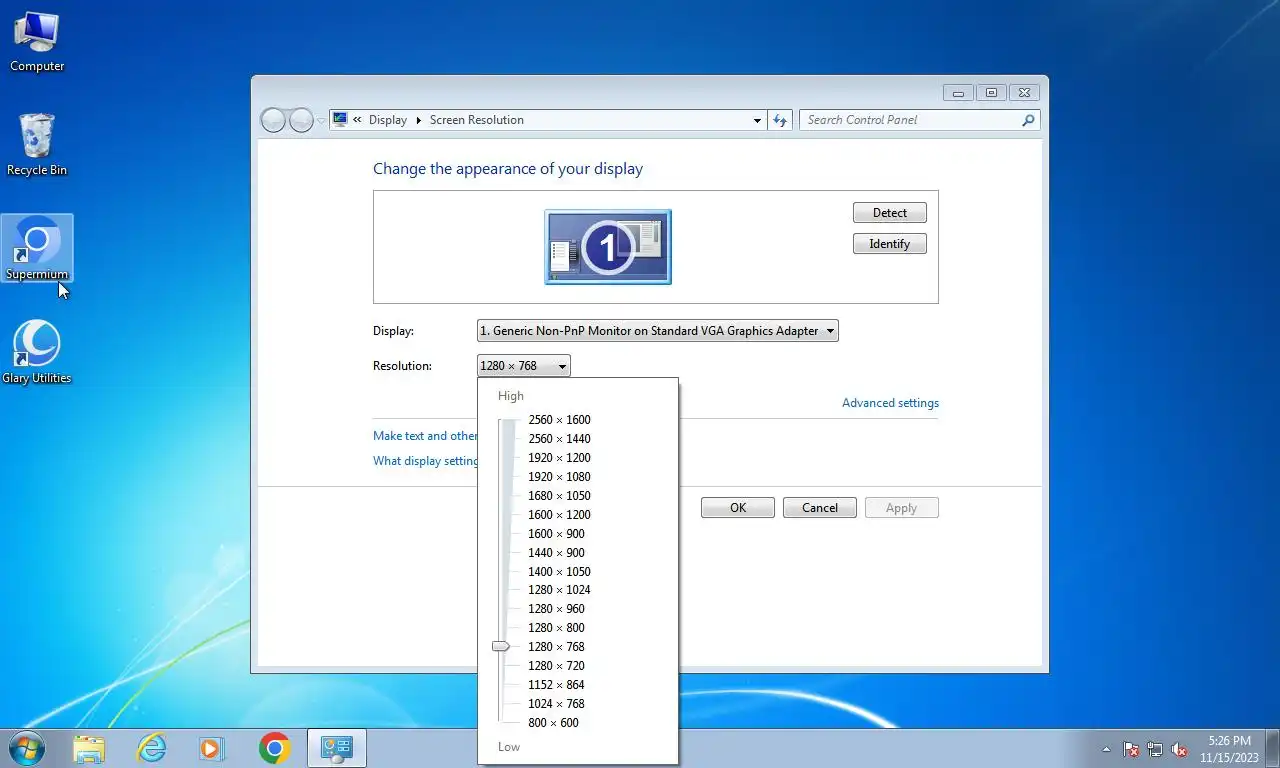The image size is (1280, 768).
Task: Choose 1600 × 900 resolution
Action: coord(556,534)
